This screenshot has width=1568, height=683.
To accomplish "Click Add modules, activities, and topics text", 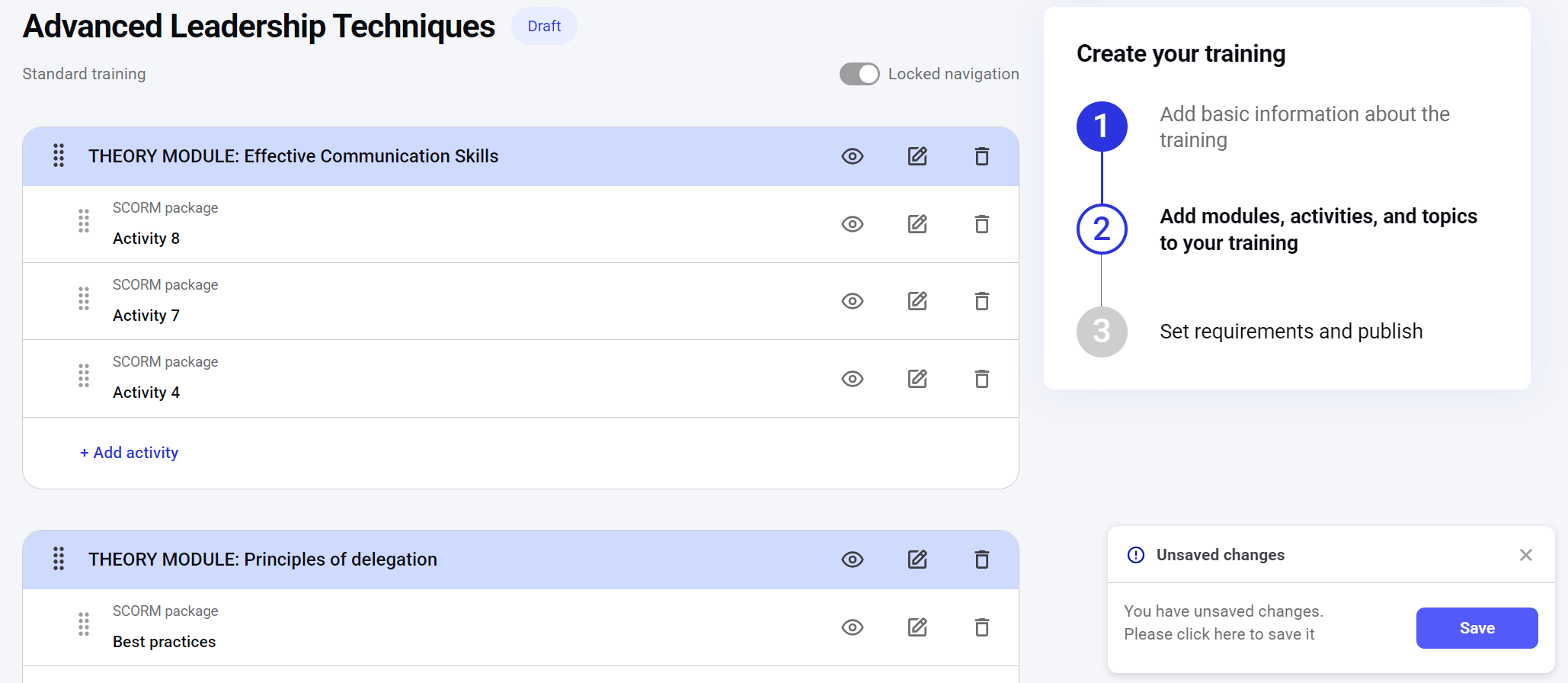I will coord(1318,229).
